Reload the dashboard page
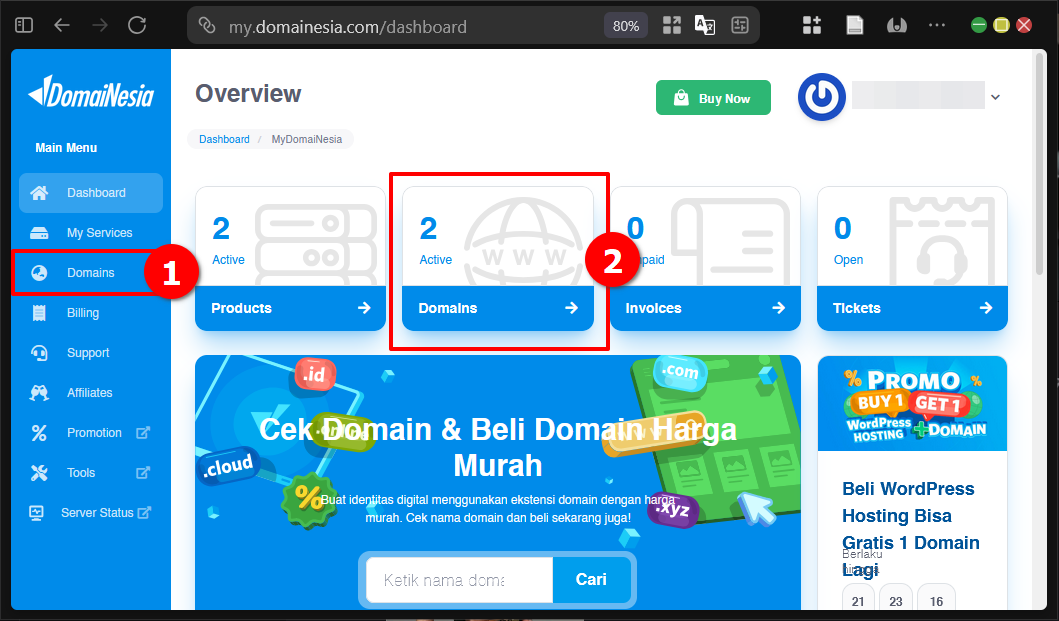This screenshot has height=621, width=1059. click(x=137, y=26)
